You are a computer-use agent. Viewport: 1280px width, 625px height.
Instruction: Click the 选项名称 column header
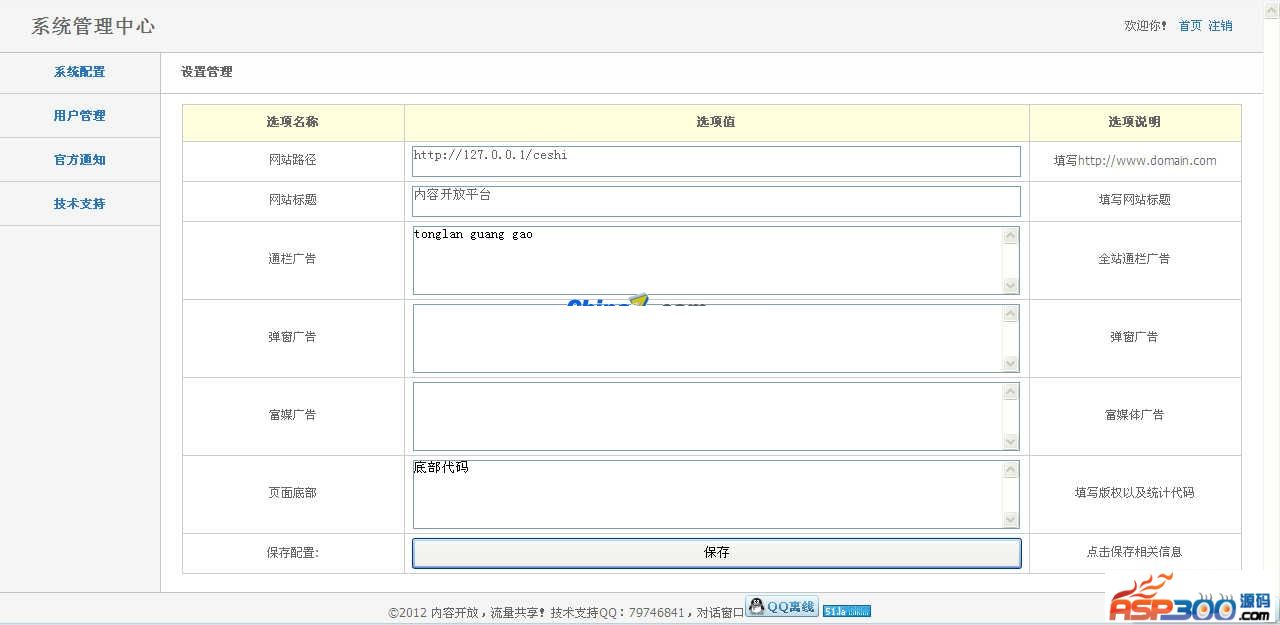(293, 122)
